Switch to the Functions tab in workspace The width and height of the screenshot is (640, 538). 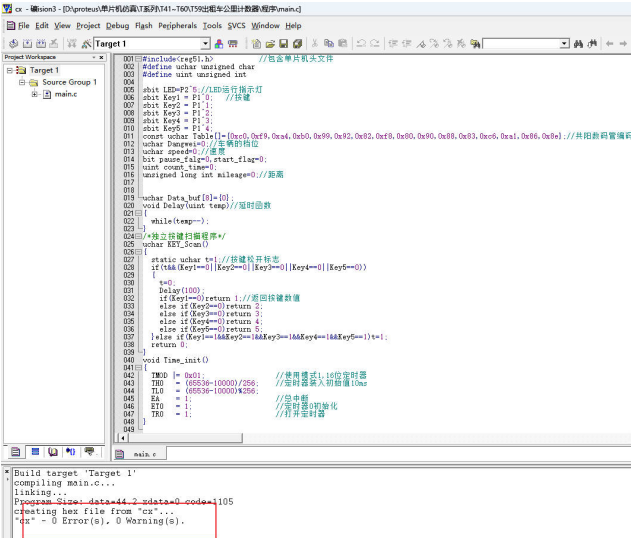coord(71,451)
